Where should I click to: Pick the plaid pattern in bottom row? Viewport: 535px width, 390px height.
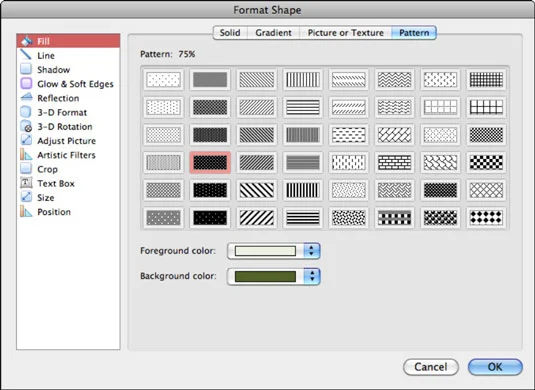pyautogui.click(x=394, y=218)
